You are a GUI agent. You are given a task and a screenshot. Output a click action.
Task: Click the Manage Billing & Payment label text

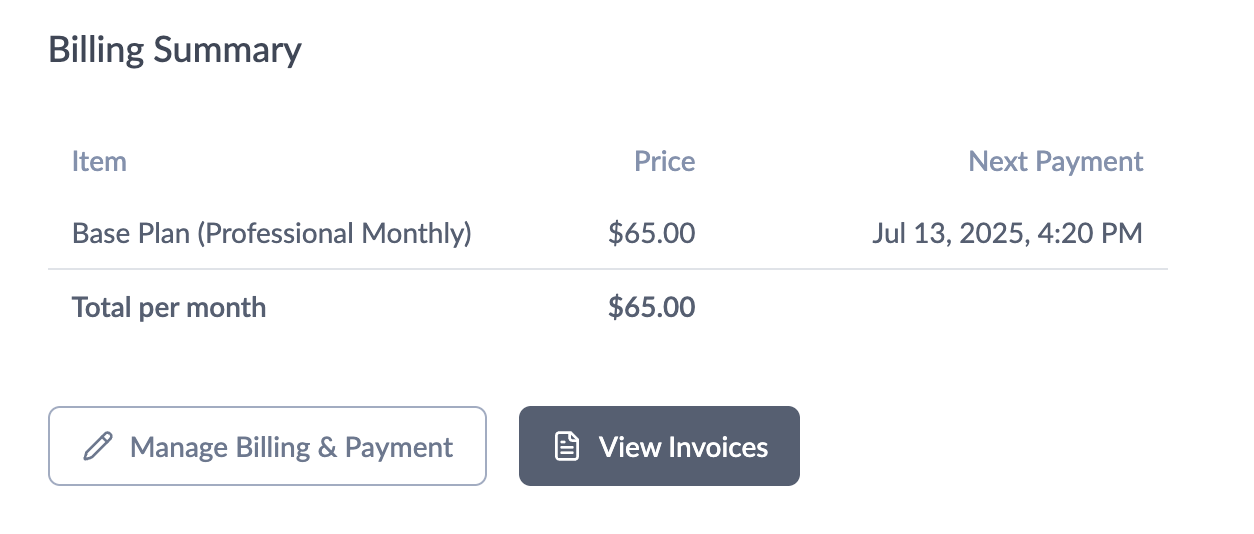pos(292,447)
